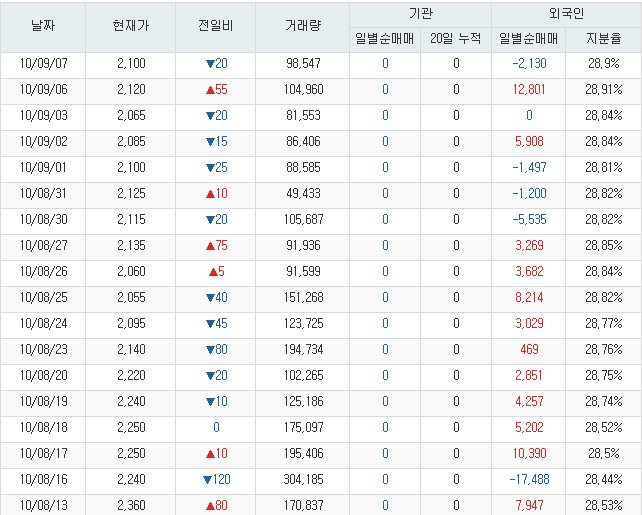Select the date 10/08/25
The image size is (642, 515).
(x=43, y=297)
